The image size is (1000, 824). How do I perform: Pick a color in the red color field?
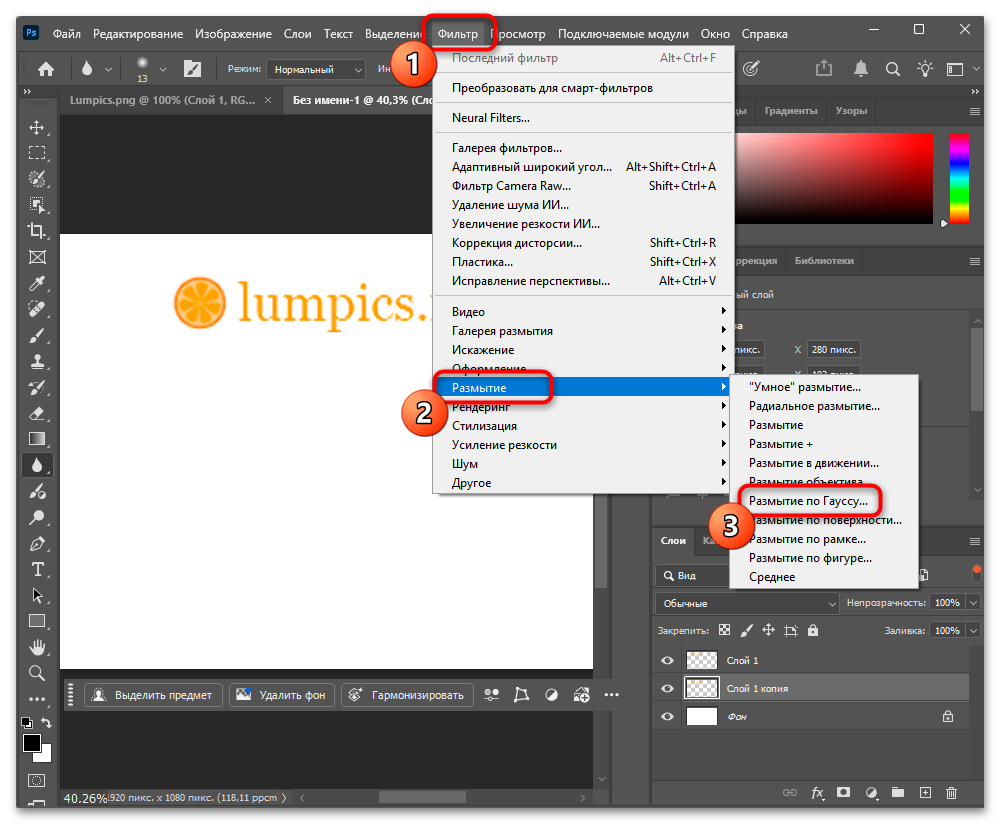point(834,179)
